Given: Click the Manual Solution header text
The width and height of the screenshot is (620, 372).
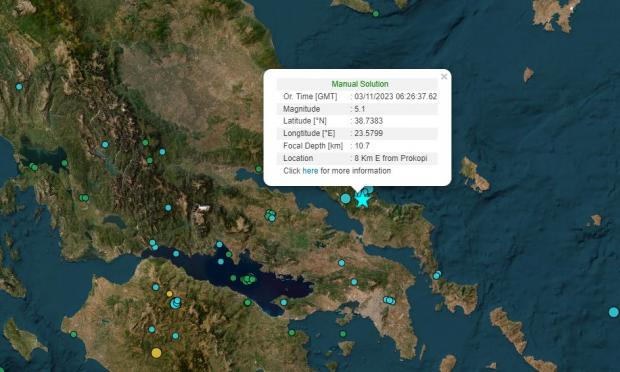Looking at the screenshot, I should tap(360, 84).
